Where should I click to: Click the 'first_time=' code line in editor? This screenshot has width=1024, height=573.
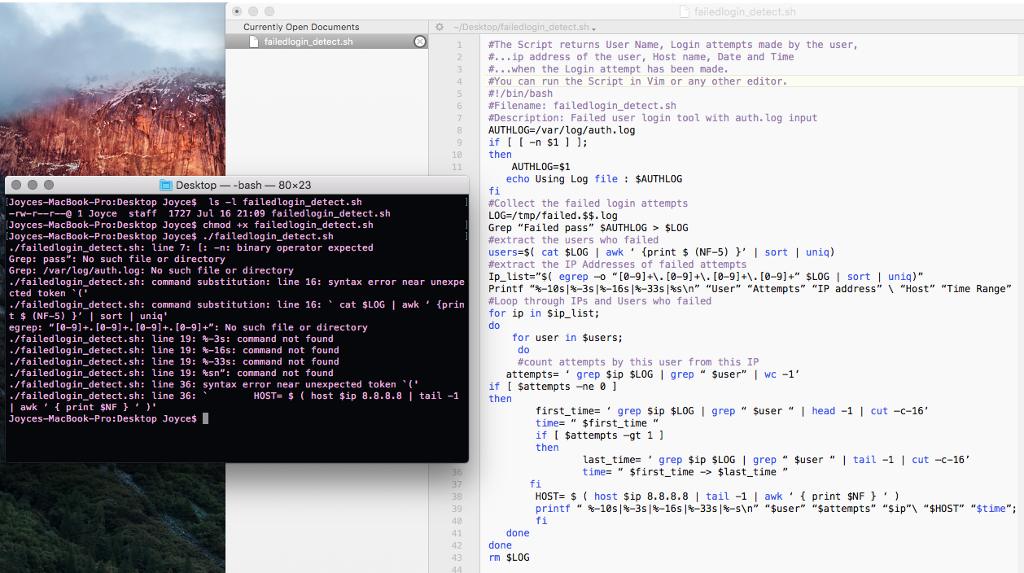[731, 411]
